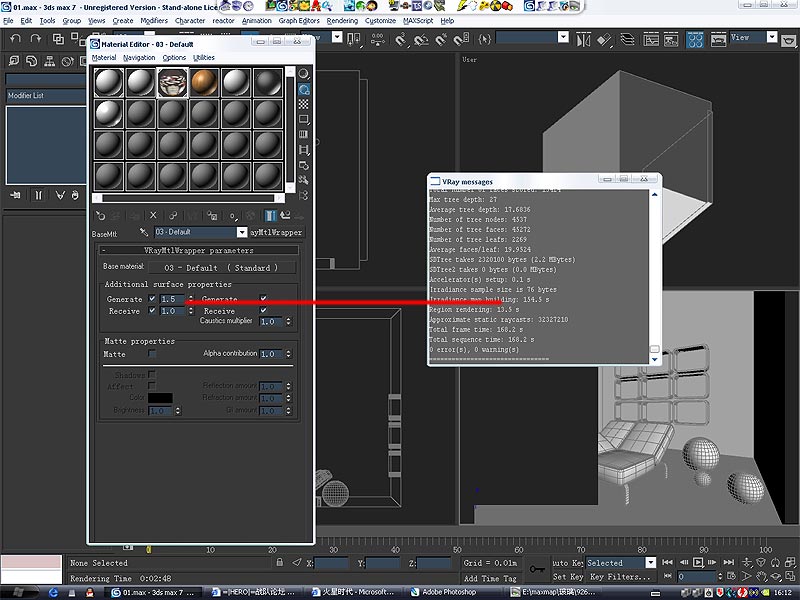Click Alpha contribution spinner arrows

[288, 354]
